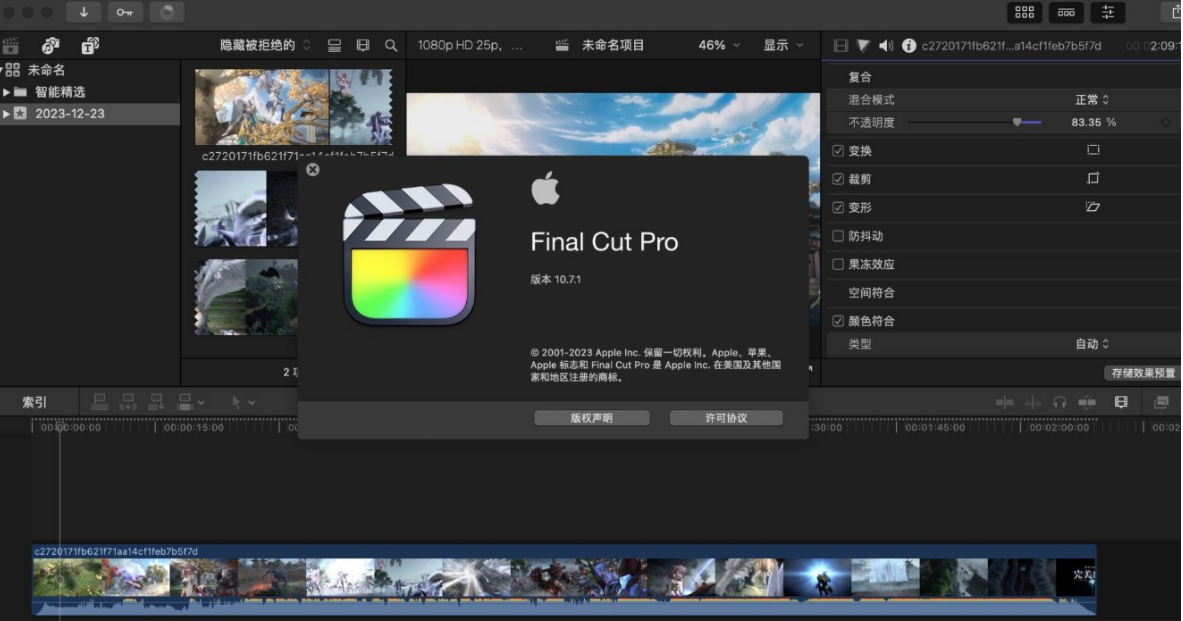Select the 智能精选 row

point(90,92)
